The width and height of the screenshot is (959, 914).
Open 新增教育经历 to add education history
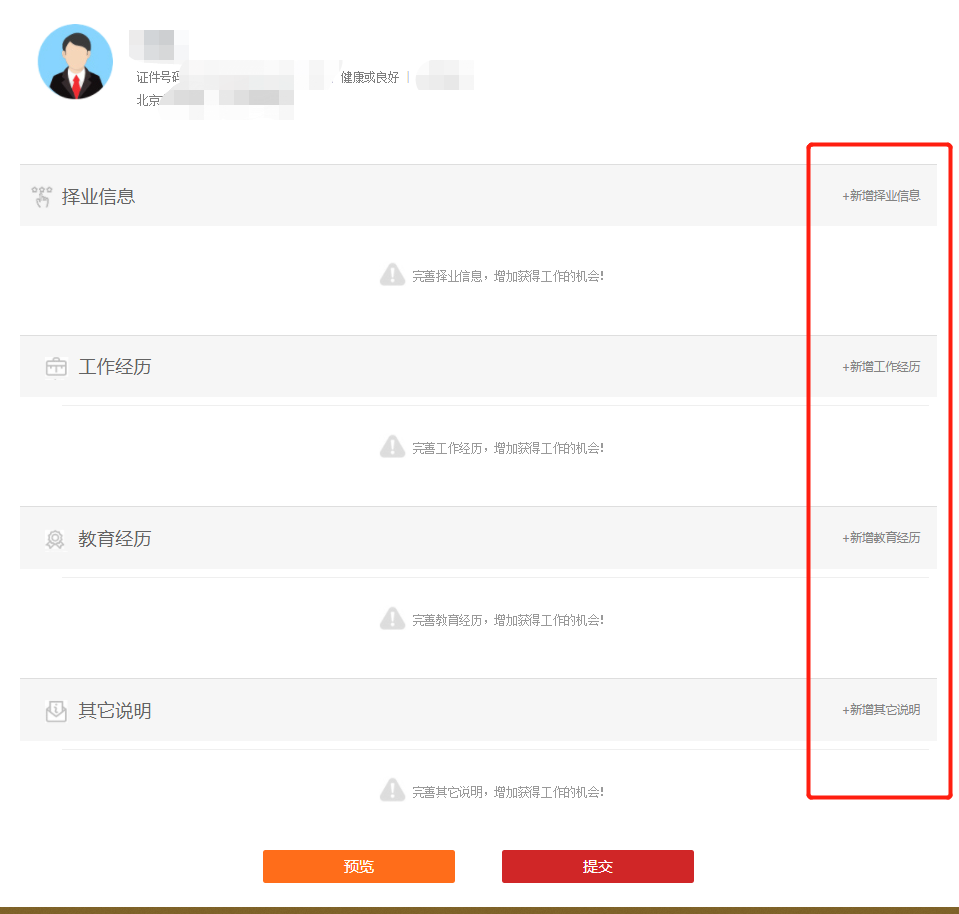877,538
